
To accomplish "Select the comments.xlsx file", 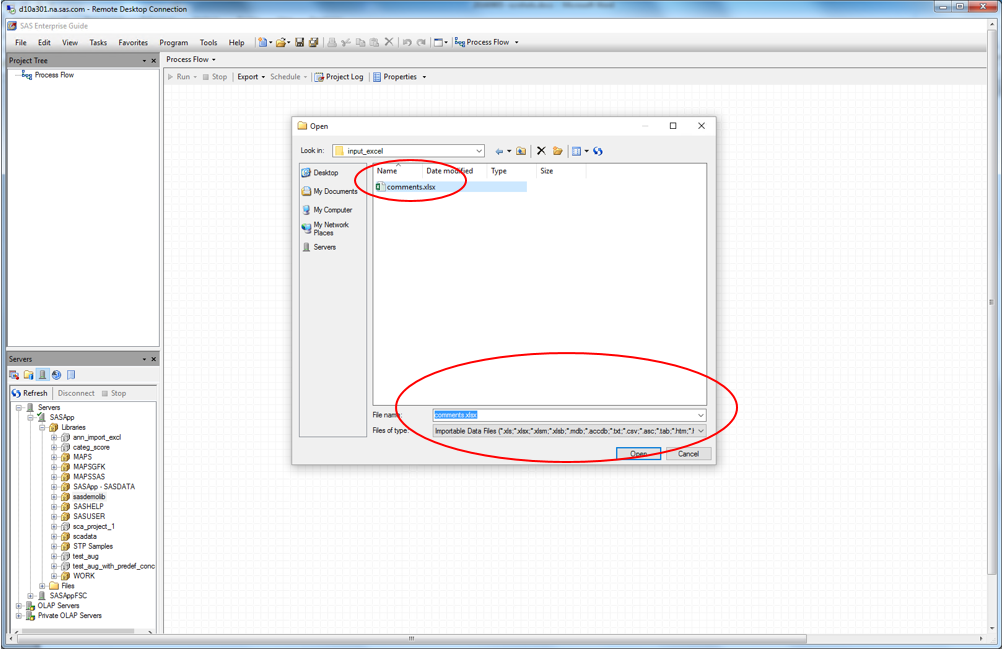I will coord(411,187).
